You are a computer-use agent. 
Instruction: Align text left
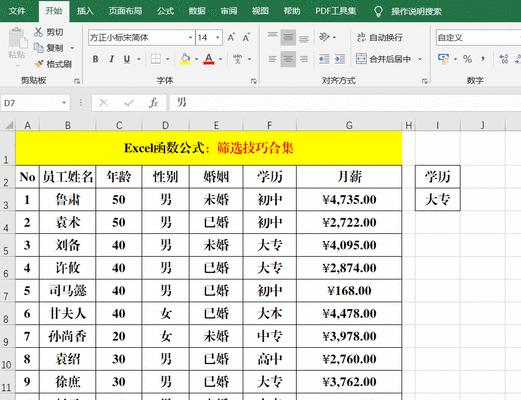click(x=273, y=59)
